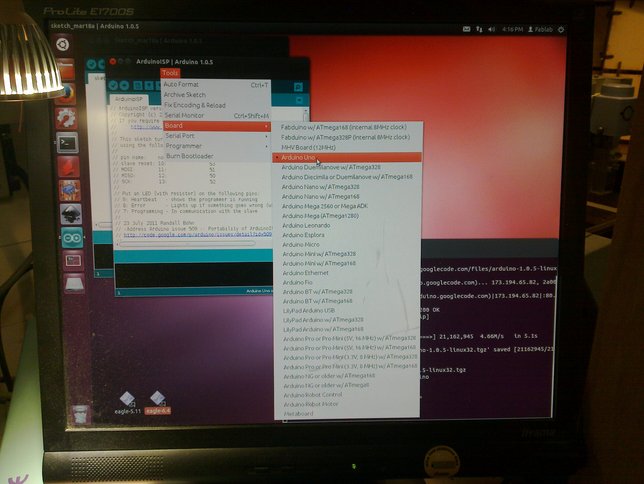Open the Workspace Switcher icon in launcher
This screenshot has width=644, height=484.
74,260
